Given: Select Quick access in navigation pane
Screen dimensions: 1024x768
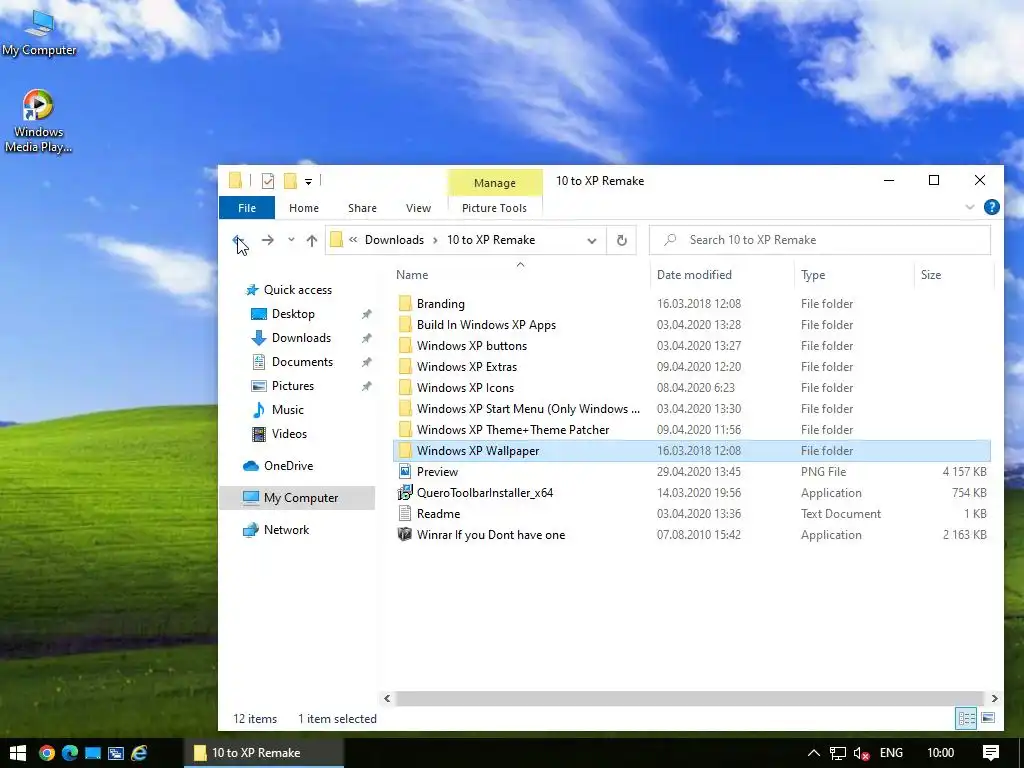Looking at the screenshot, I should click(297, 290).
